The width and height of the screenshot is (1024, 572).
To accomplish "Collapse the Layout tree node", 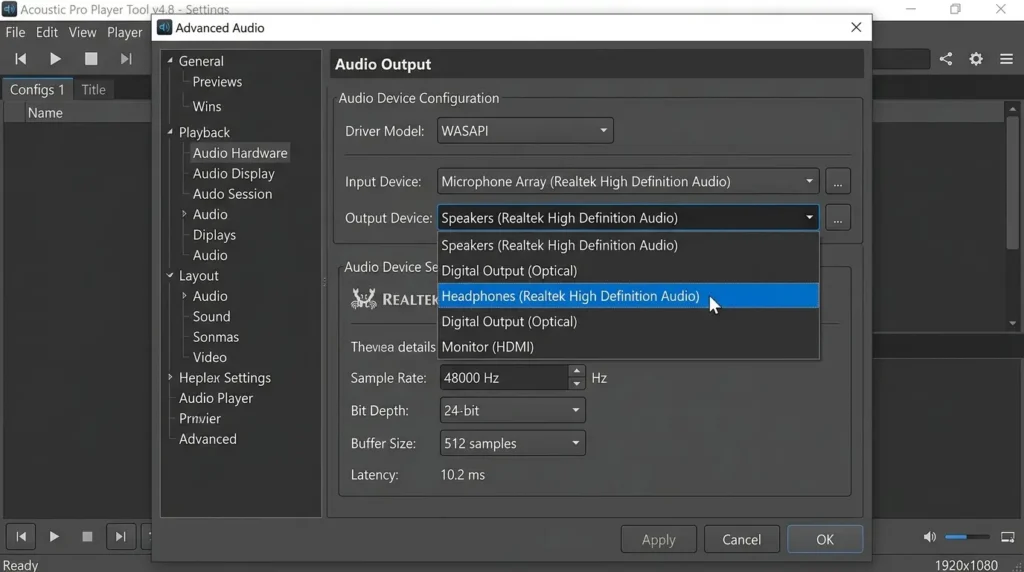I will pyautogui.click(x=170, y=276).
